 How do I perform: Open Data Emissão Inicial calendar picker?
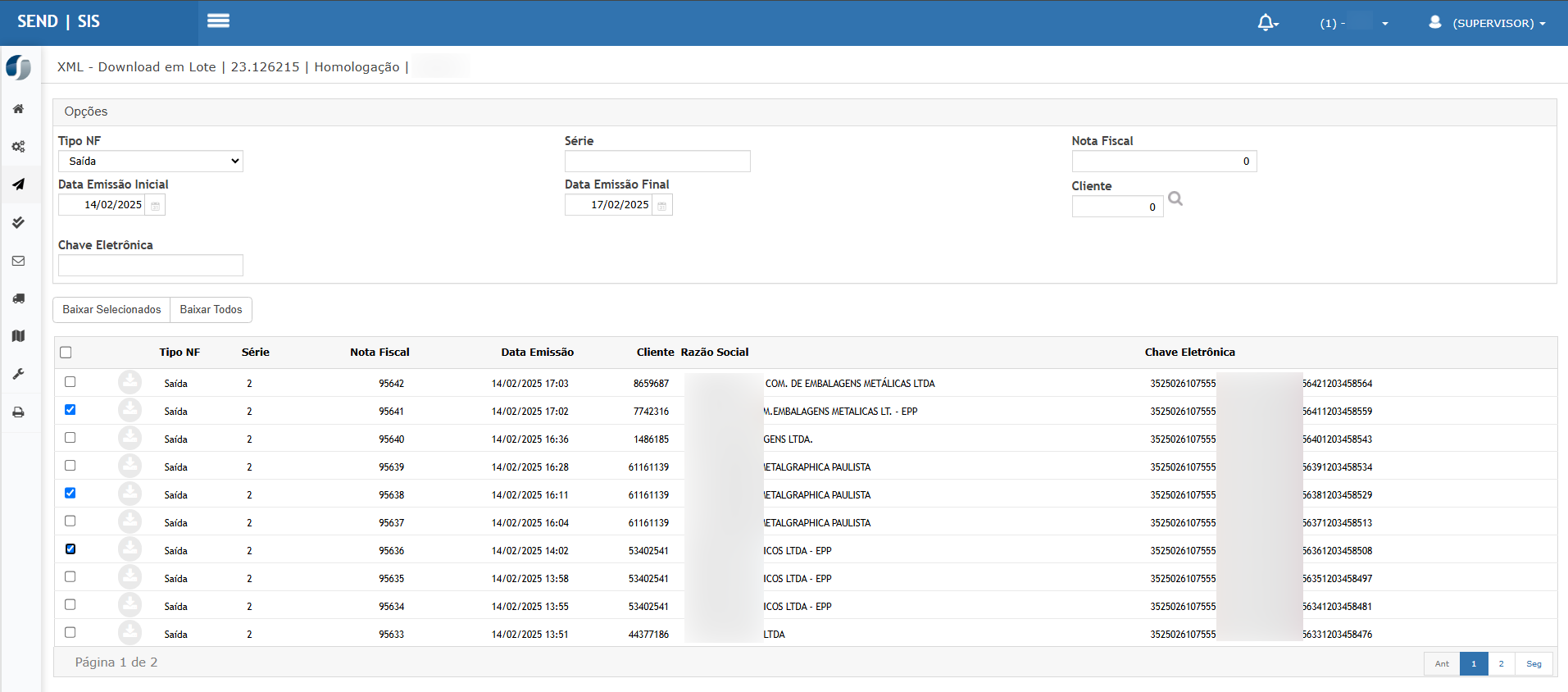point(155,206)
